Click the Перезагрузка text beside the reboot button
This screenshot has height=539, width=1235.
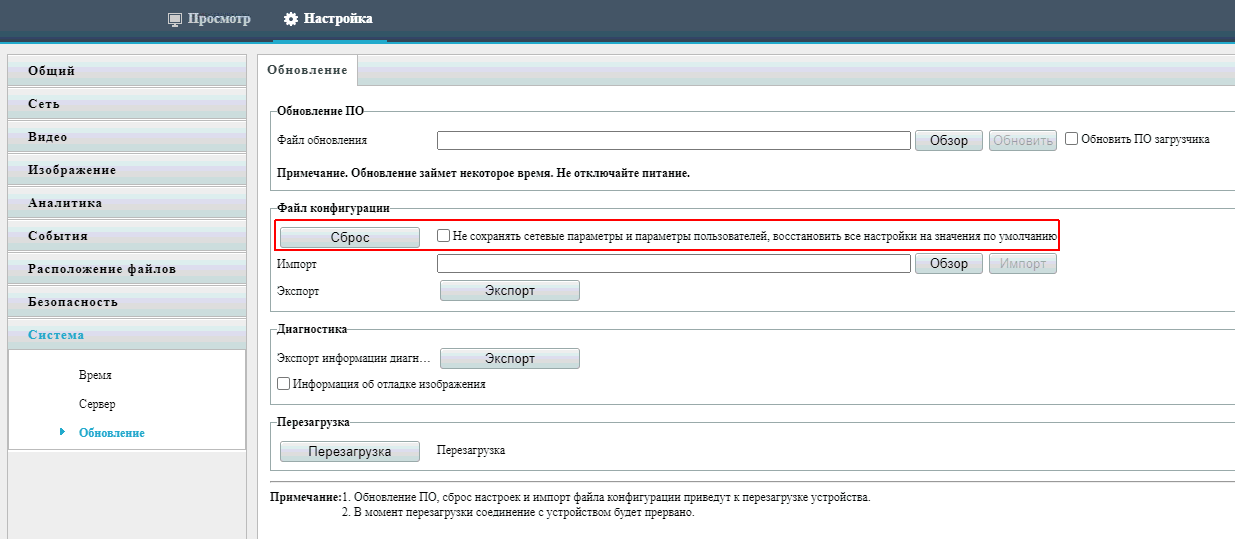pos(471,451)
